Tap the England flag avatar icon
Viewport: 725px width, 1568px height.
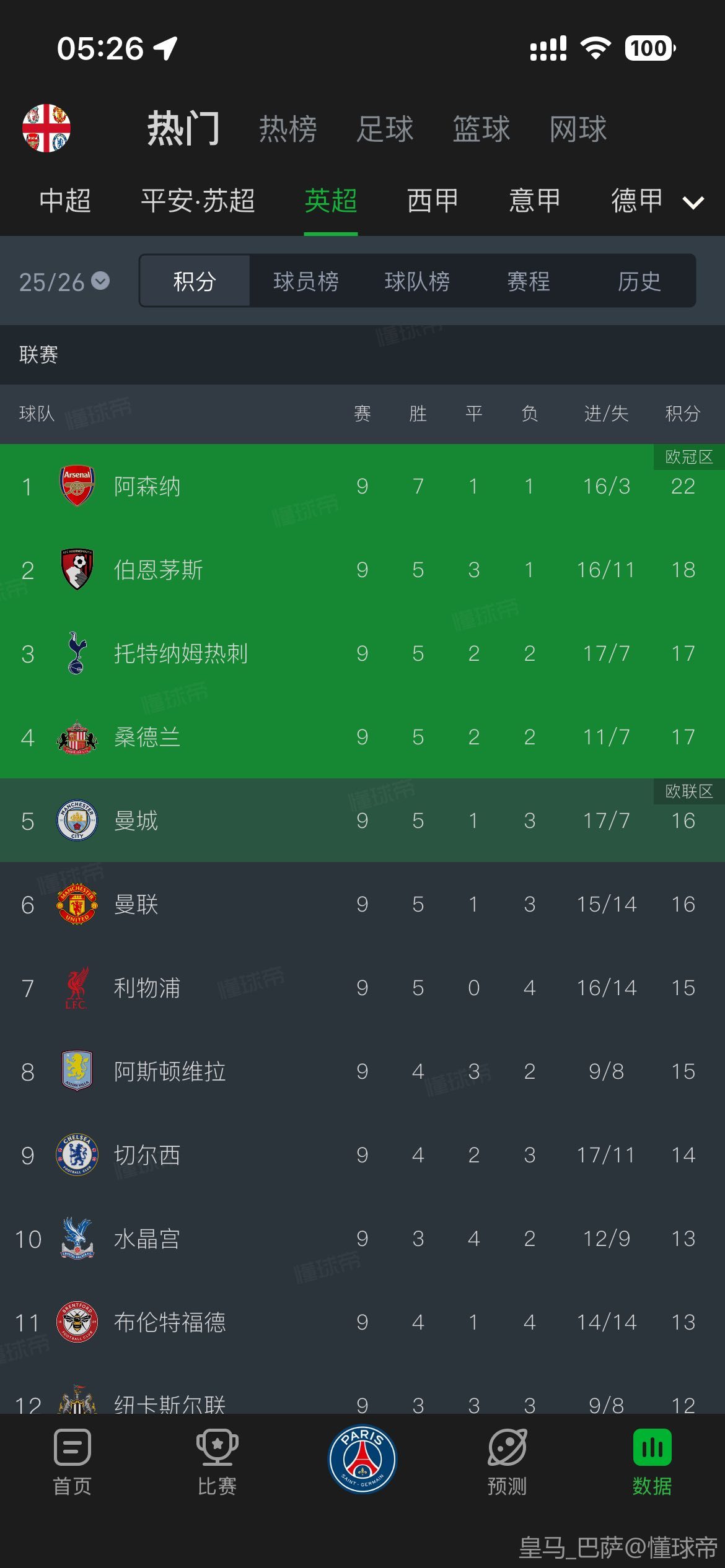point(46,128)
